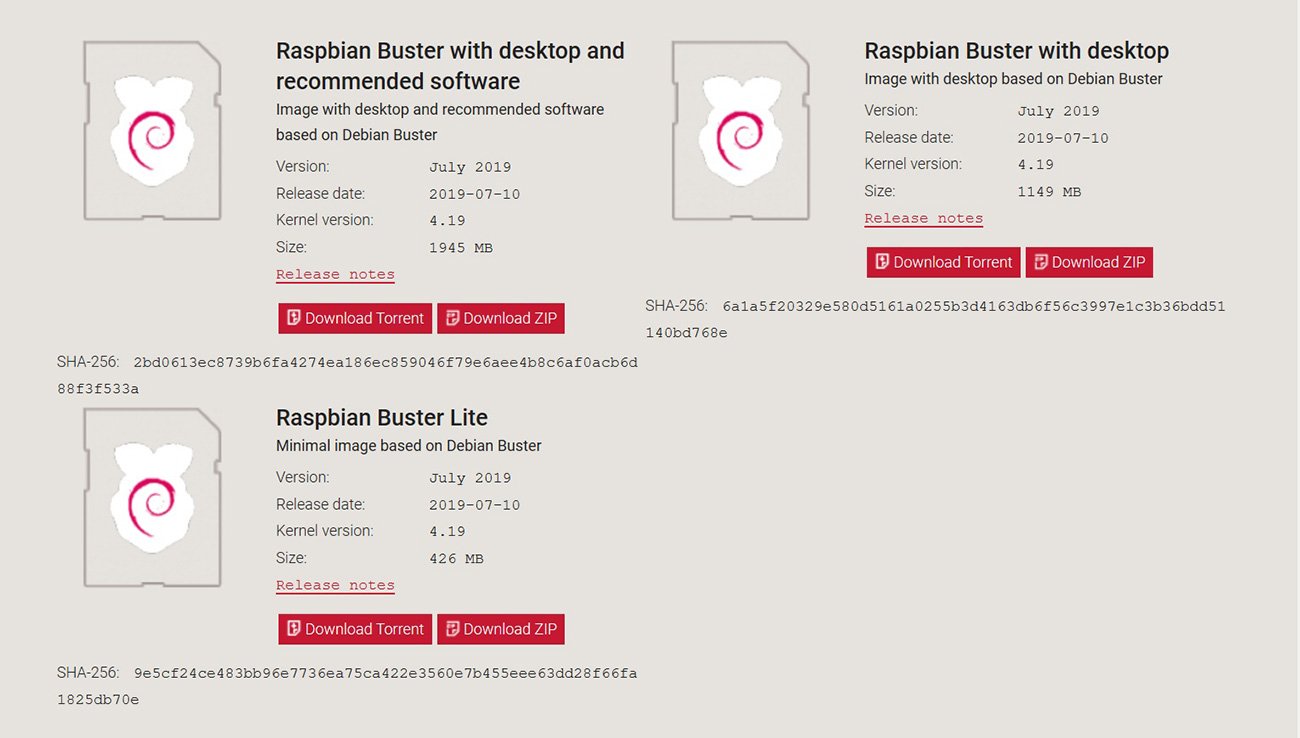Click the size value 426 MB

click(456, 559)
